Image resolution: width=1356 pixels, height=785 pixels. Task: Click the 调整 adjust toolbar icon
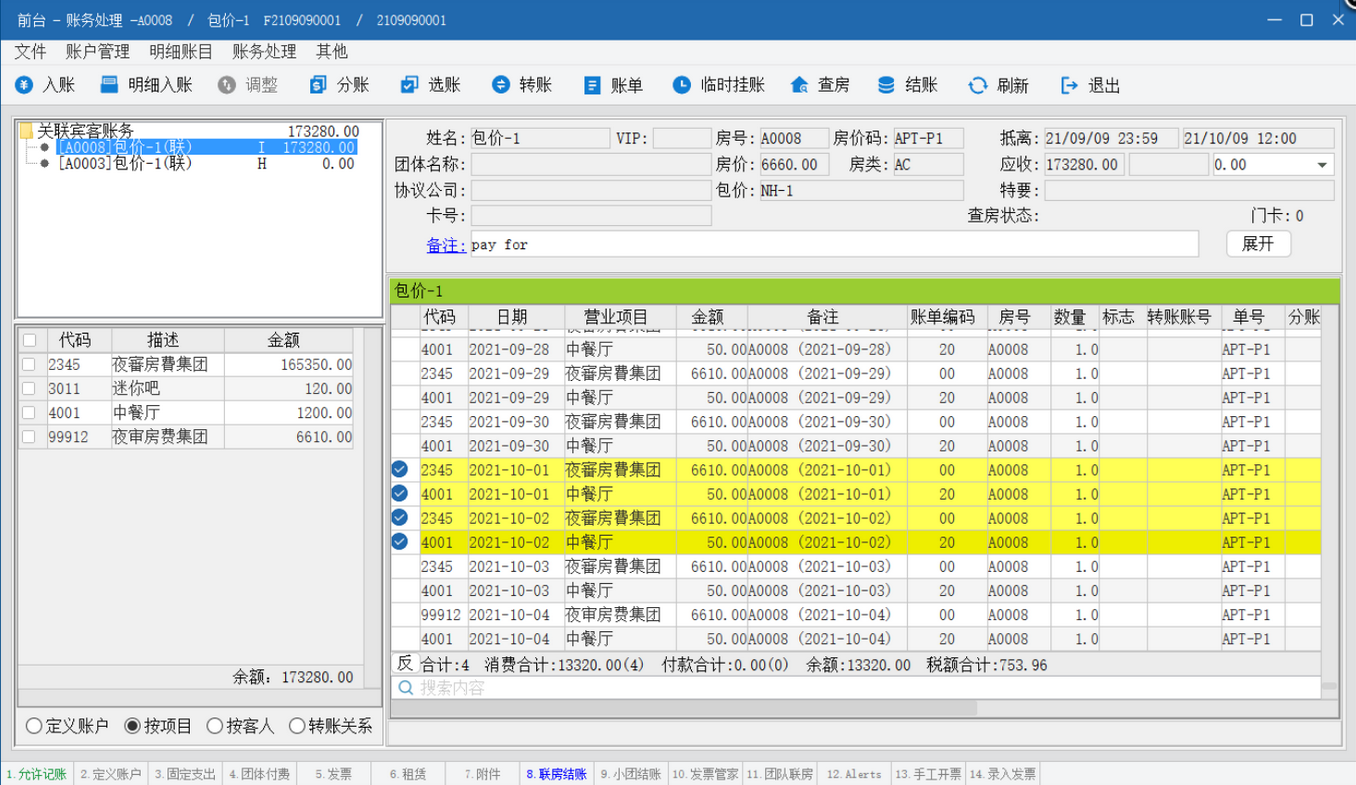[x=226, y=85]
